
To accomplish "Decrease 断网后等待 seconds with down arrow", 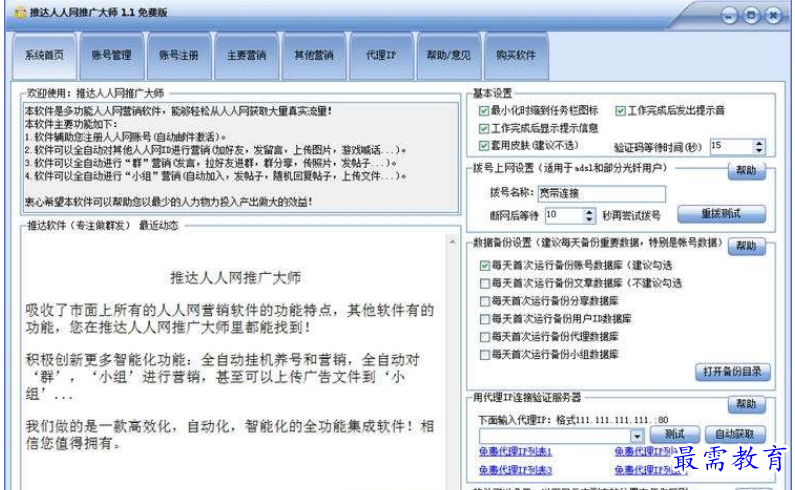I will coord(589,219).
